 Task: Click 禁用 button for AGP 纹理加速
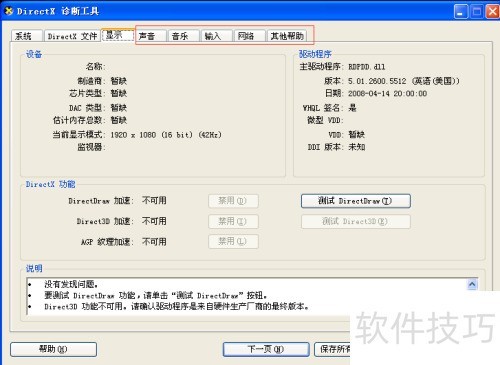pos(233,241)
